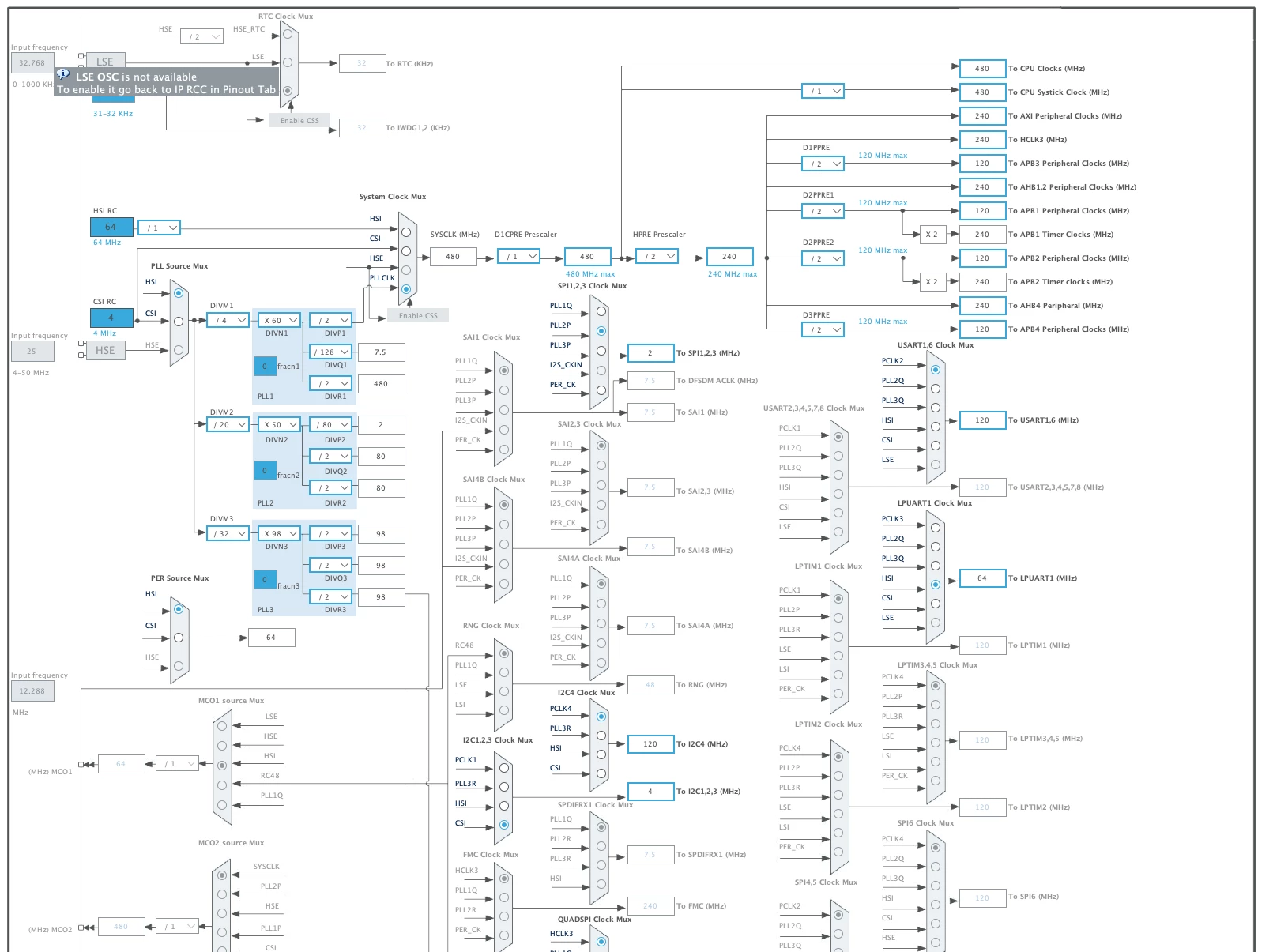Select HSE in the System Clock Mux
The height and width of the screenshot is (952, 1273).
[406, 270]
